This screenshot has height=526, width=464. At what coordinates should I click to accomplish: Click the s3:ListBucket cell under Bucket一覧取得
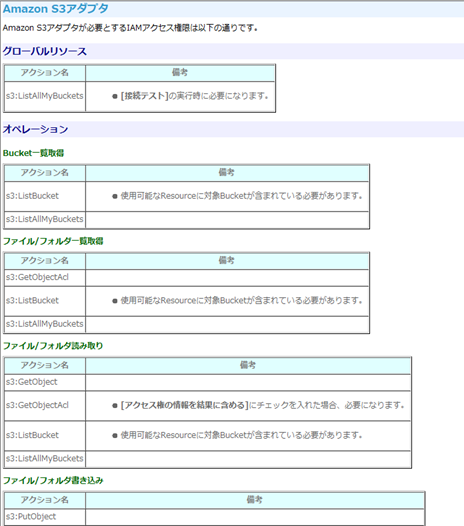click(x=45, y=196)
